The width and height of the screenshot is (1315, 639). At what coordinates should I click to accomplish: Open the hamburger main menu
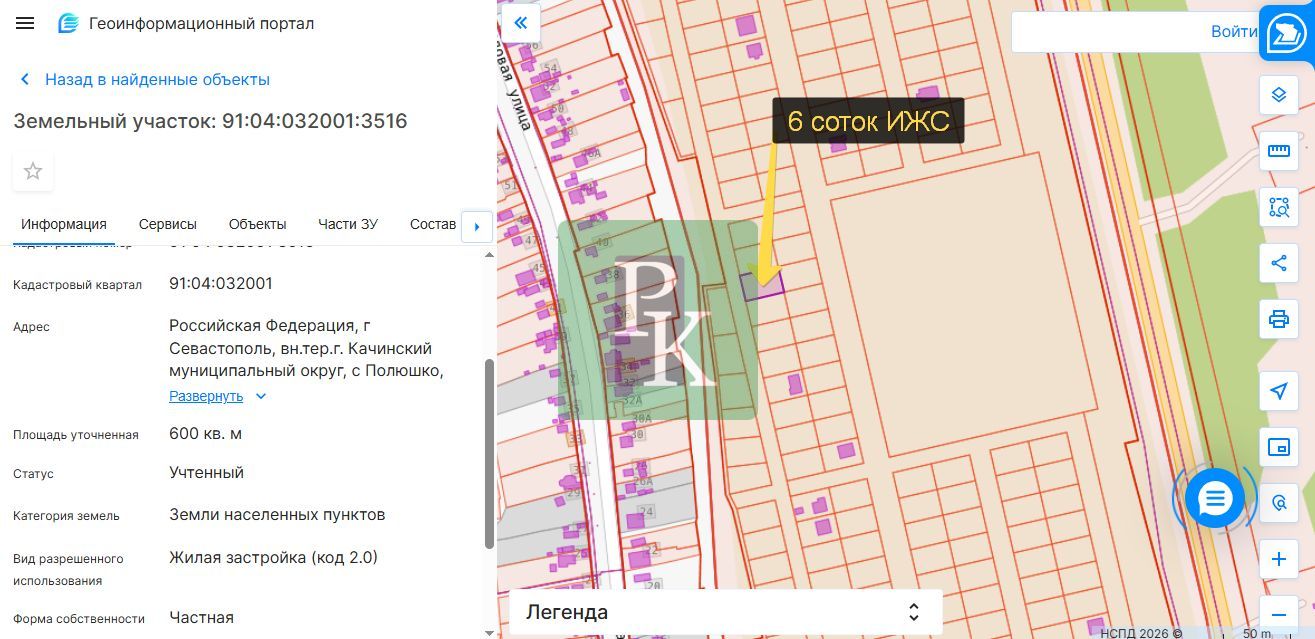25,23
